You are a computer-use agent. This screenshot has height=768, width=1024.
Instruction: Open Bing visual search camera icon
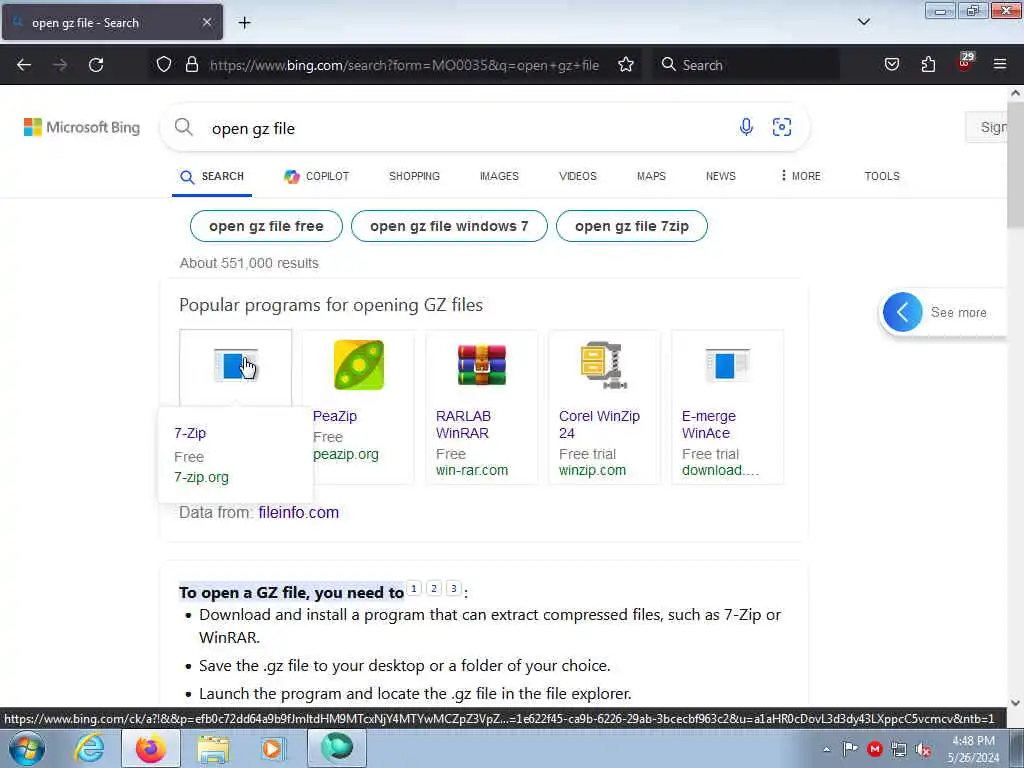click(782, 127)
